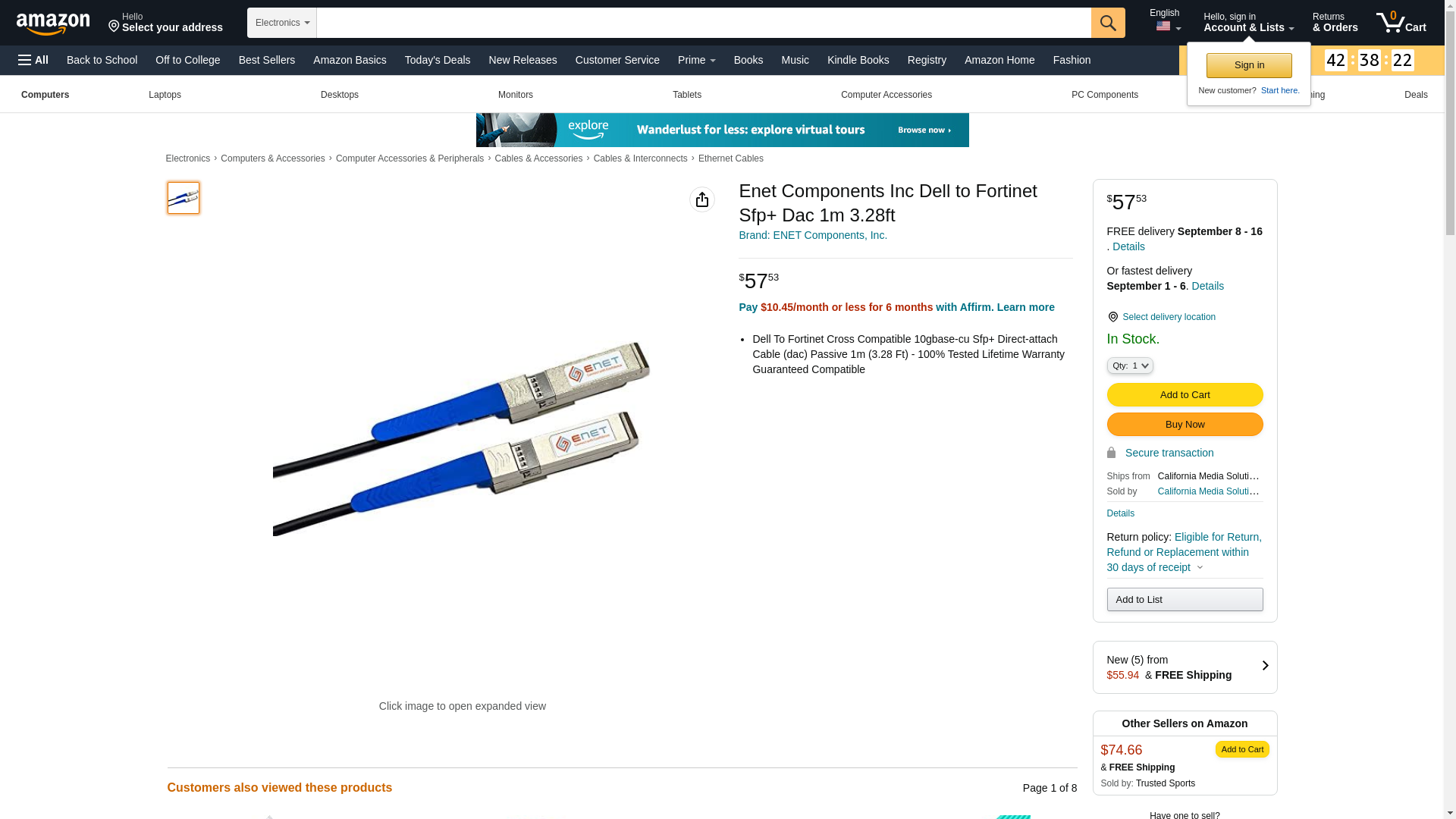Click the Buy Now button
This screenshot has width=1456, height=819.
(1185, 424)
